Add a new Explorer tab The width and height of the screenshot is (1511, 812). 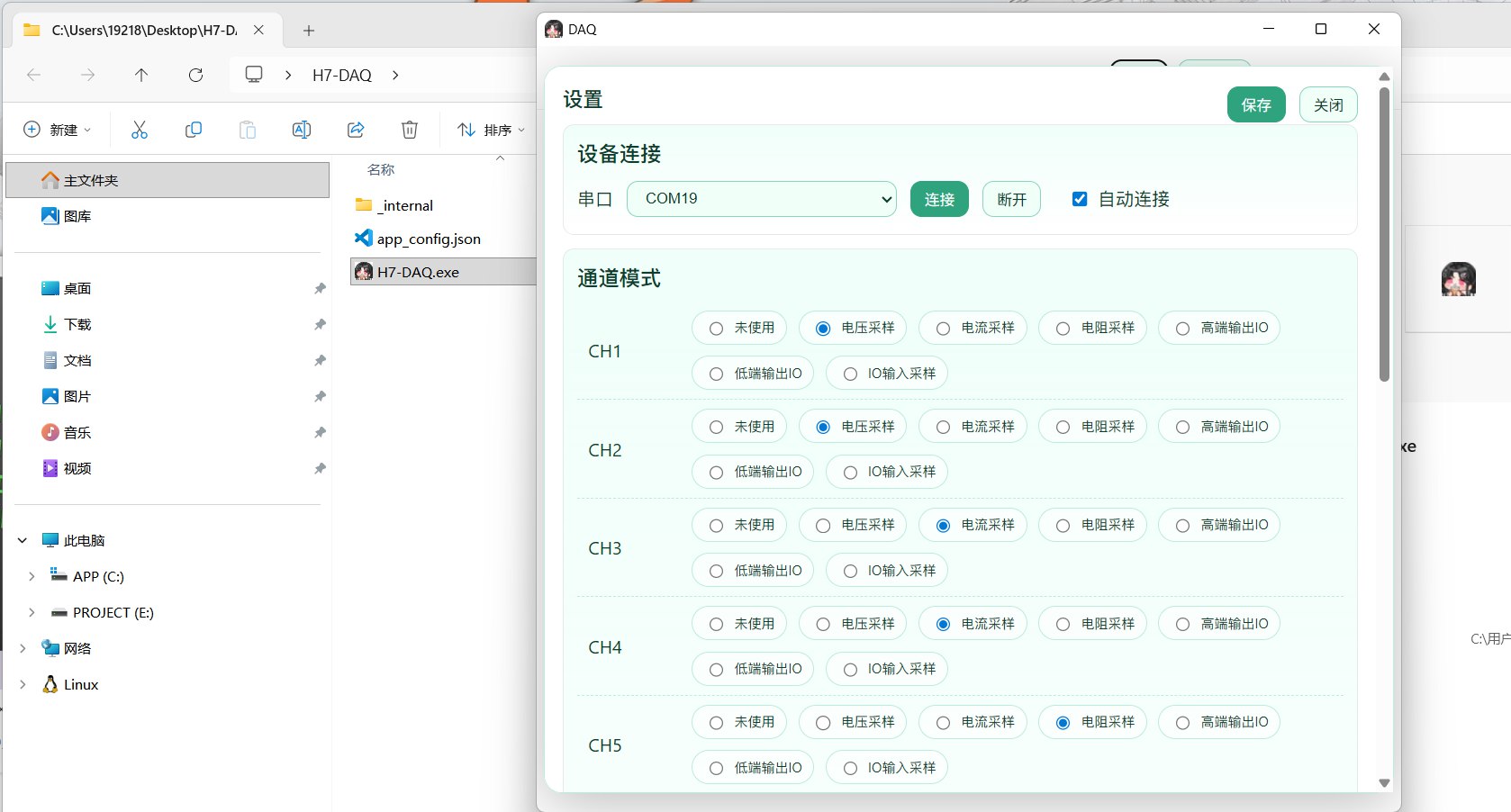[309, 31]
